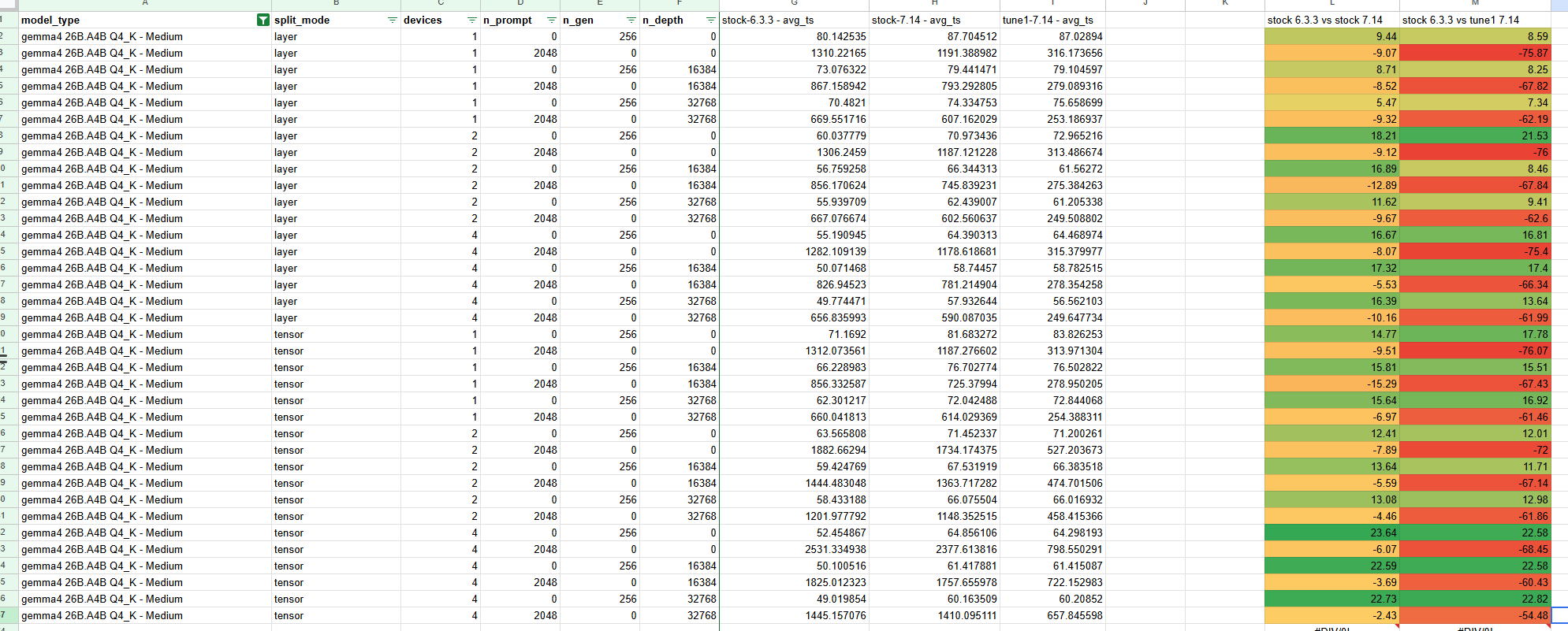The image size is (1568, 631).
Task: Select the cell with value 79.441471
Action: (x=934, y=69)
